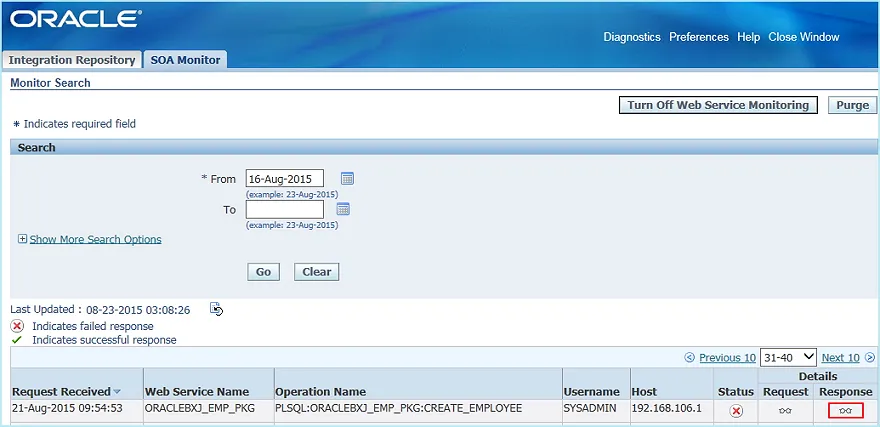Viewport: 880px width, 427px height.
Task: Click the Last Updated timestamp text
Action: 138,310
